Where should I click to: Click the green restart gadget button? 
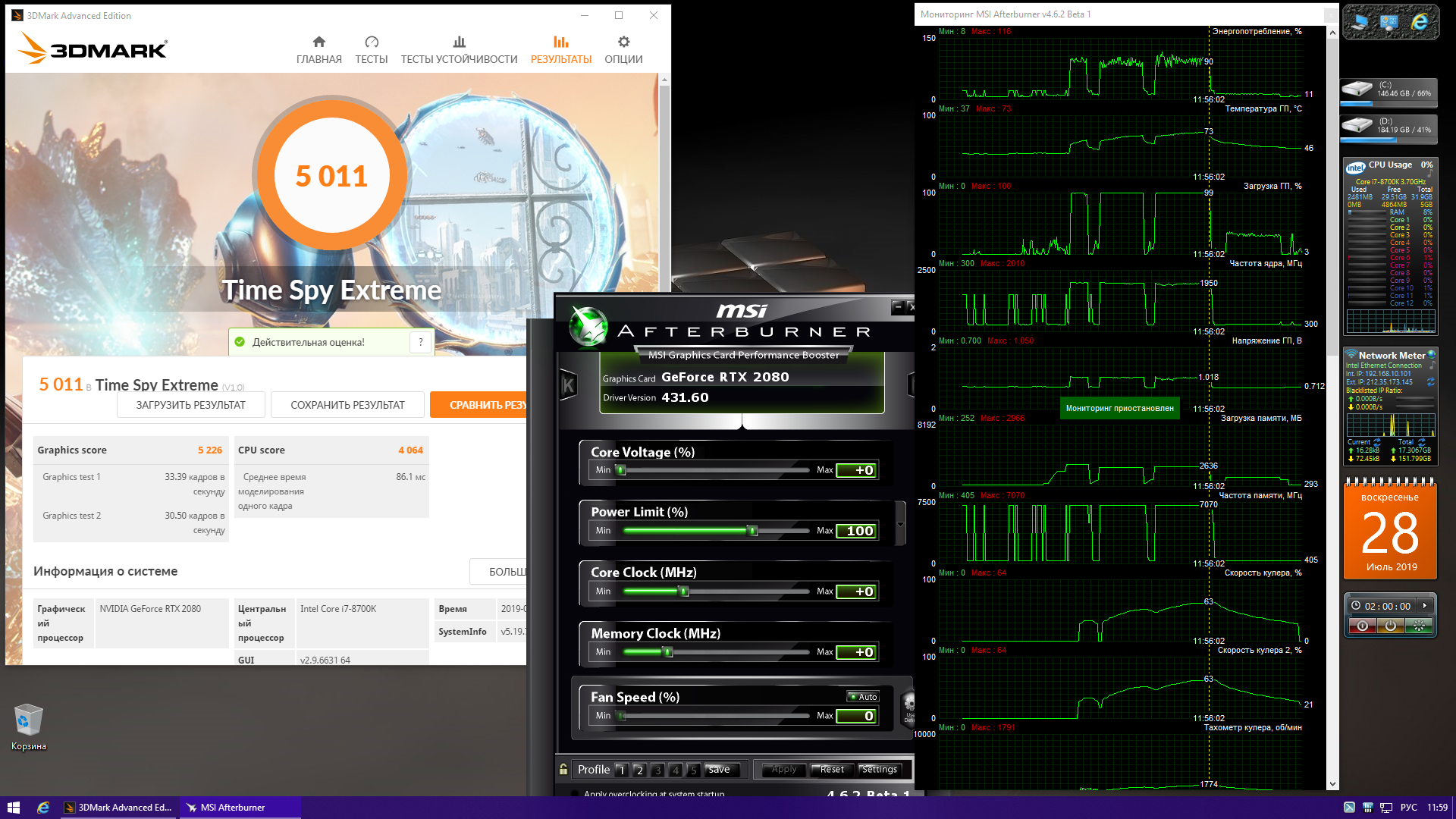[1418, 626]
